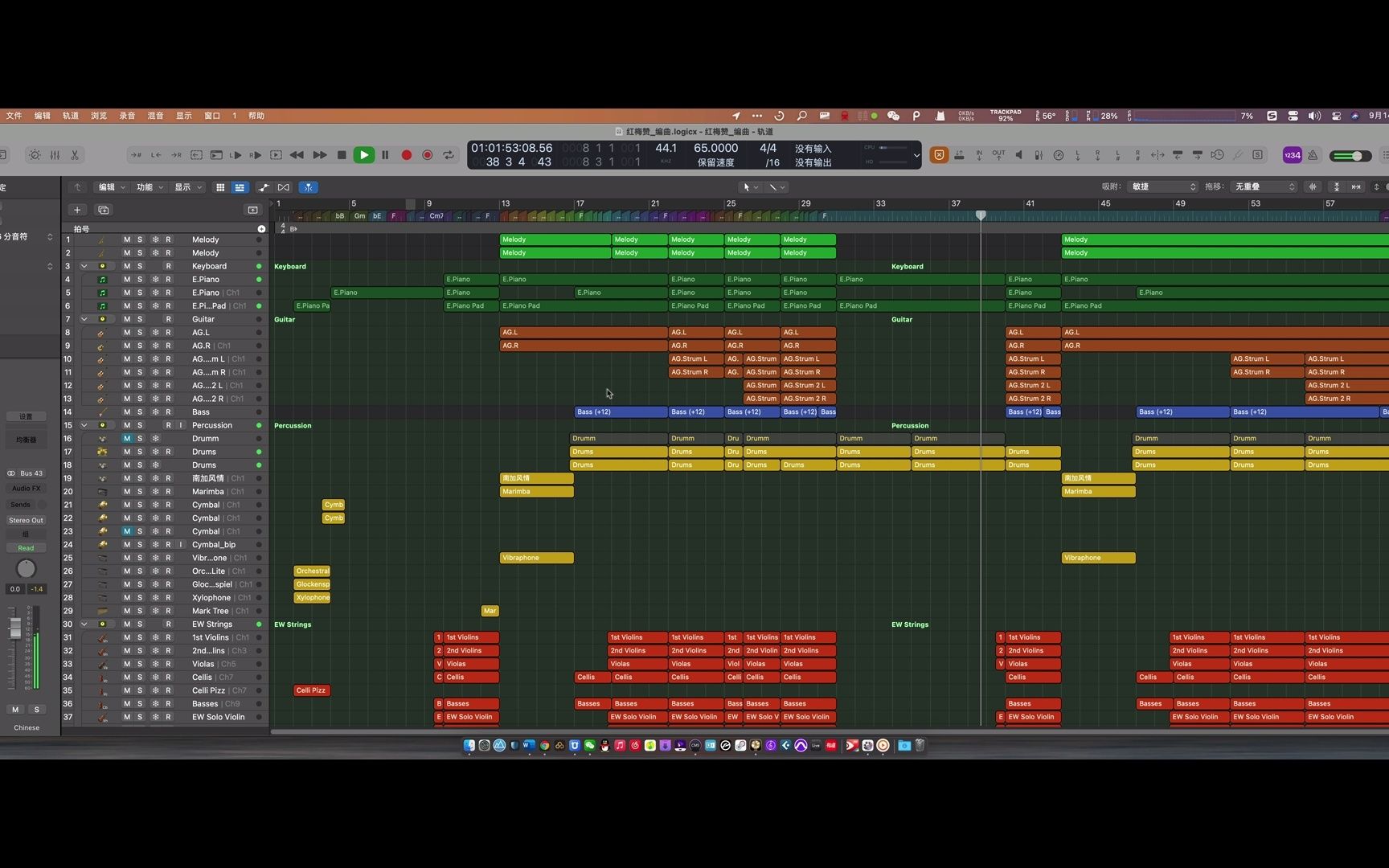This screenshot has height=868, width=1389.
Task: Open the 轨道 menu
Action: (71, 116)
